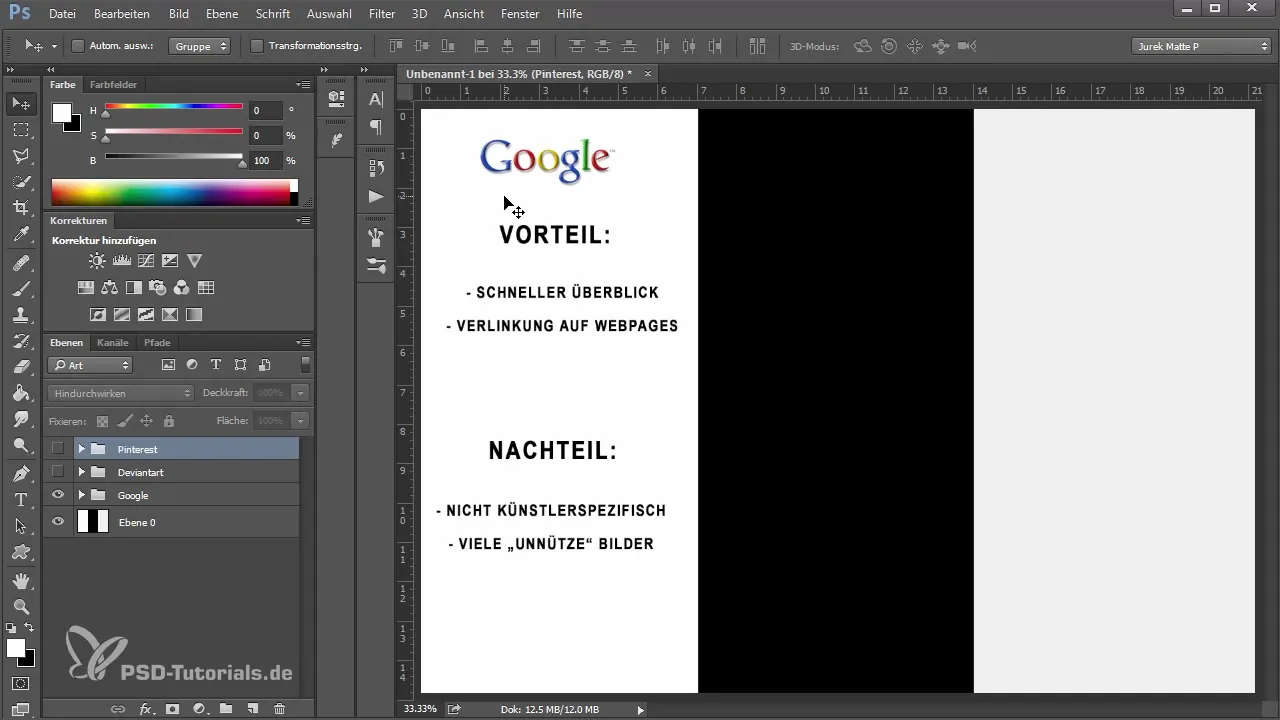1280x720 pixels.
Task: Expand the Deviantart layer group
Action: point(81,472)
